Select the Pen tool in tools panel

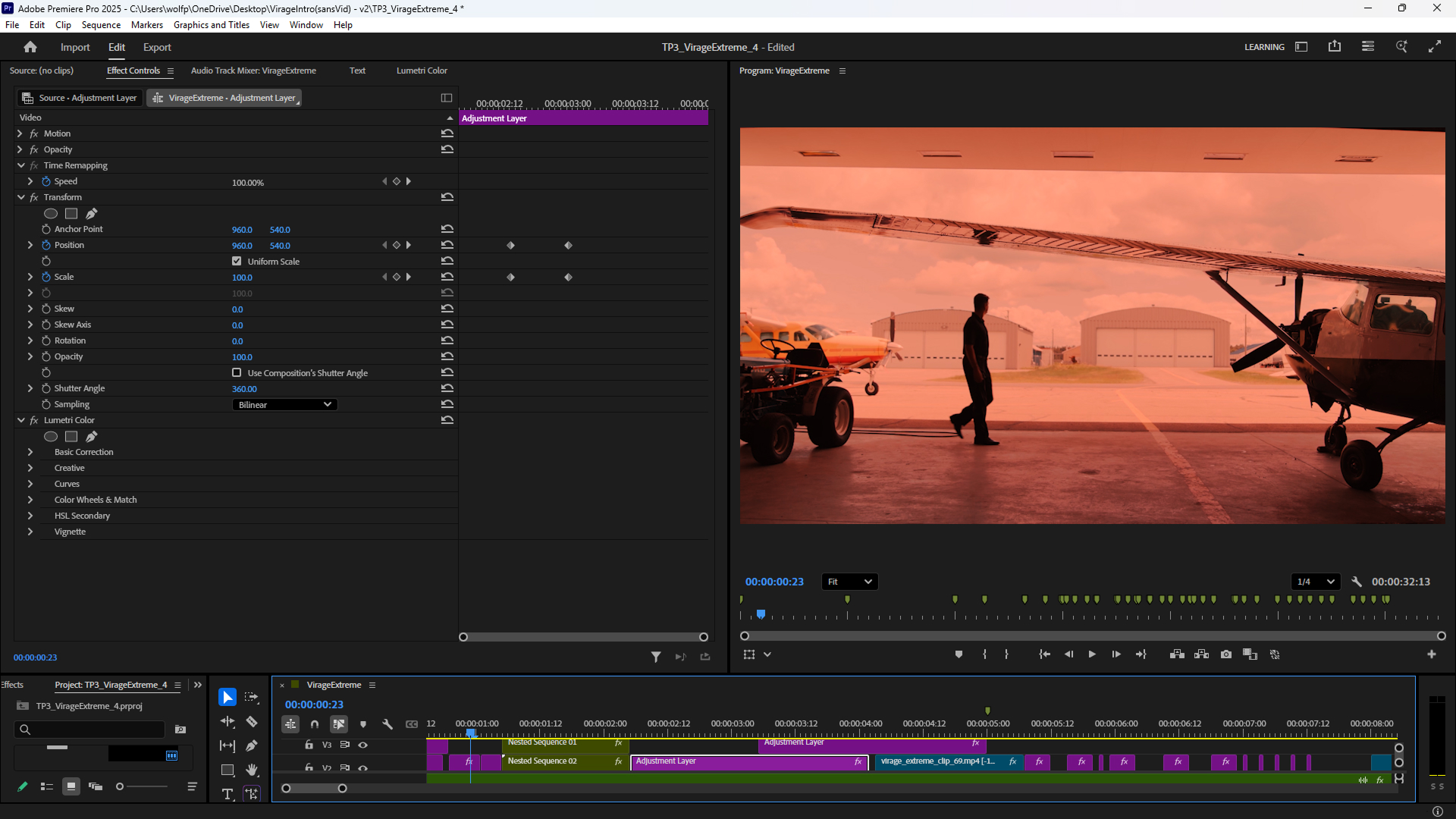(x=252, y=745)
